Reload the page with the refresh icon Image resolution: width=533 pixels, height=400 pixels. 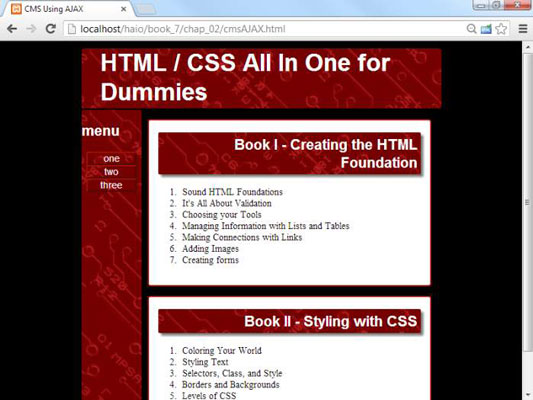pyautogui.click(x=51, y=29)
